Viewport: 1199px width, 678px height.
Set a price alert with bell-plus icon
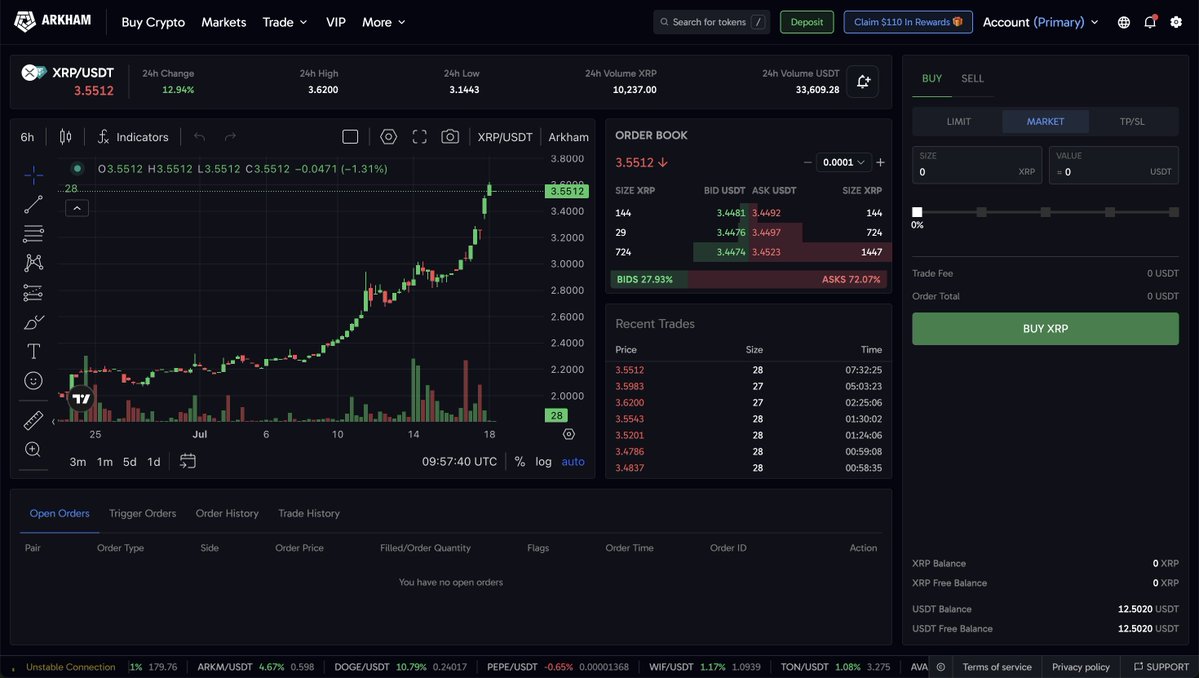click(863, 82)
